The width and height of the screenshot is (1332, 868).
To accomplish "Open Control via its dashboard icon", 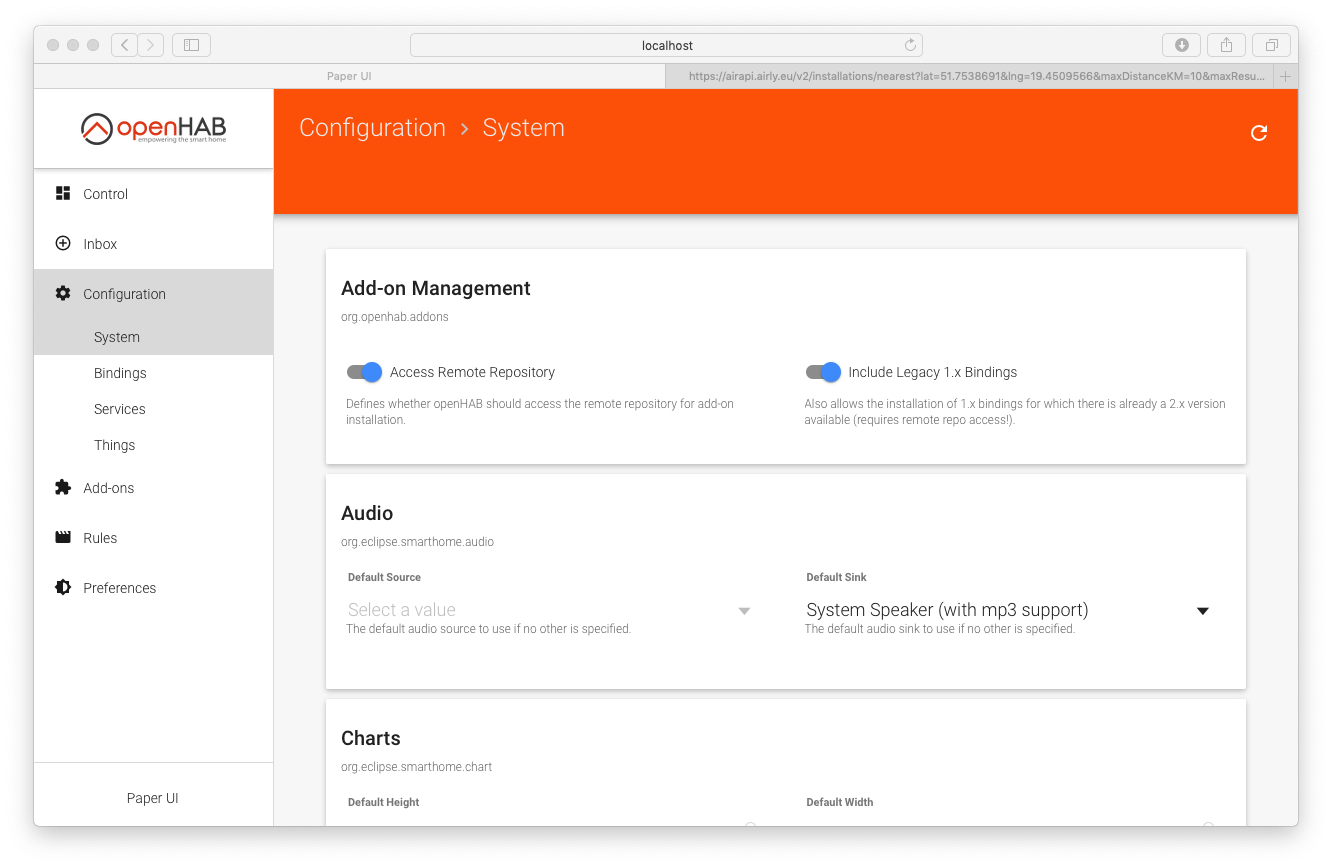I will click(63, 193).
